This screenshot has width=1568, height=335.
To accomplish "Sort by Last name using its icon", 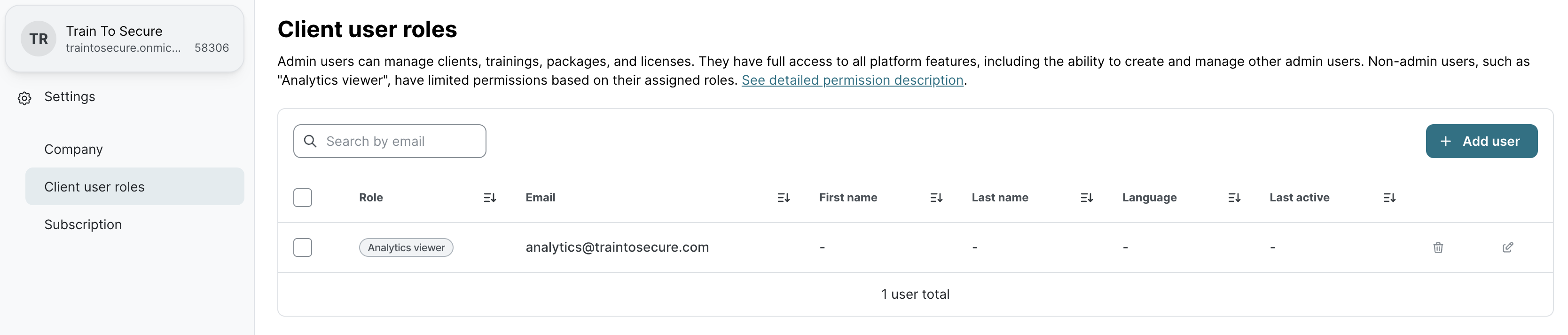I will pos(1086,198).
